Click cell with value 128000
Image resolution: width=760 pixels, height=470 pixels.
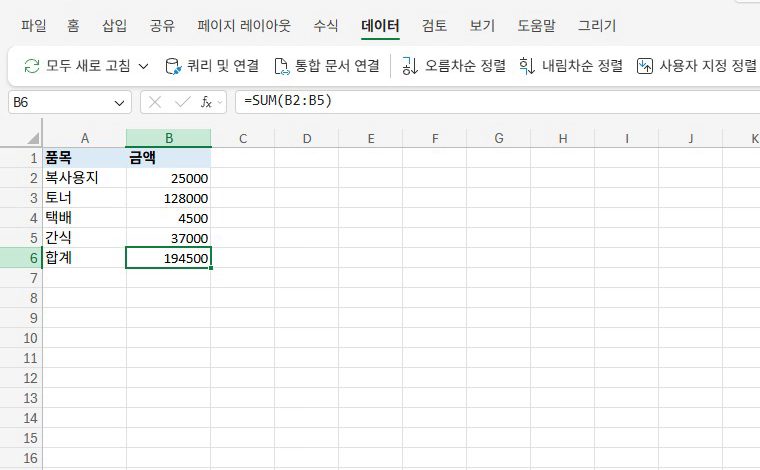(x=169, y=198)
